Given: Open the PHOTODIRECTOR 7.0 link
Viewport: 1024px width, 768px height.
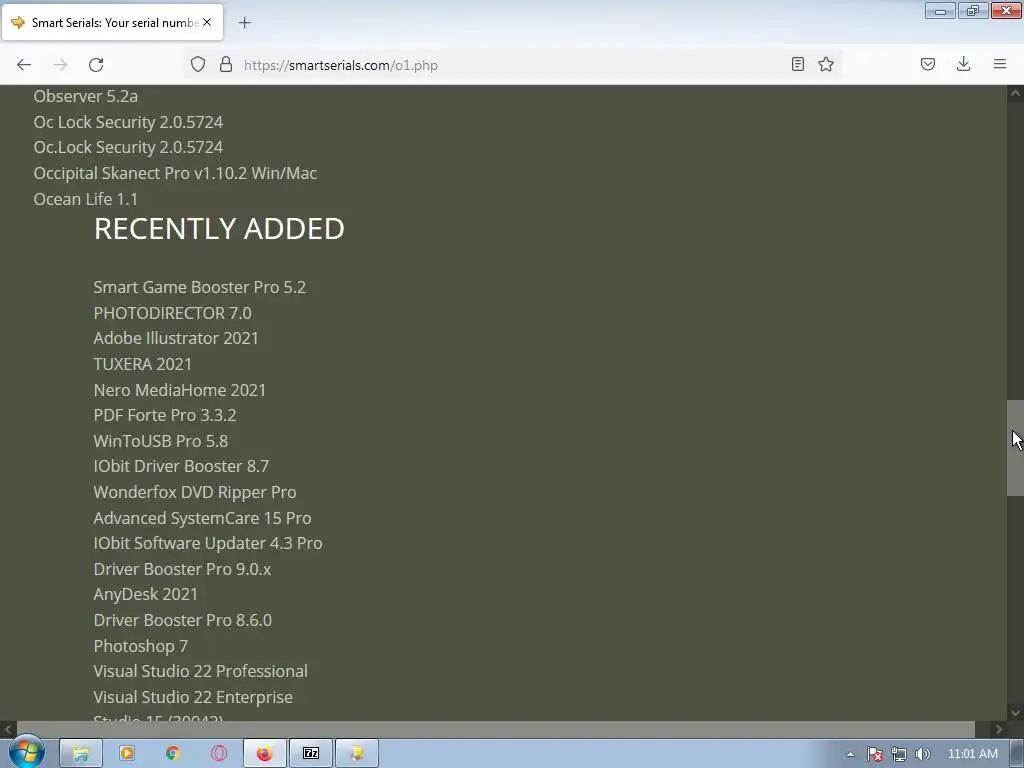Looking at the screenshot, I should point(172,313).
